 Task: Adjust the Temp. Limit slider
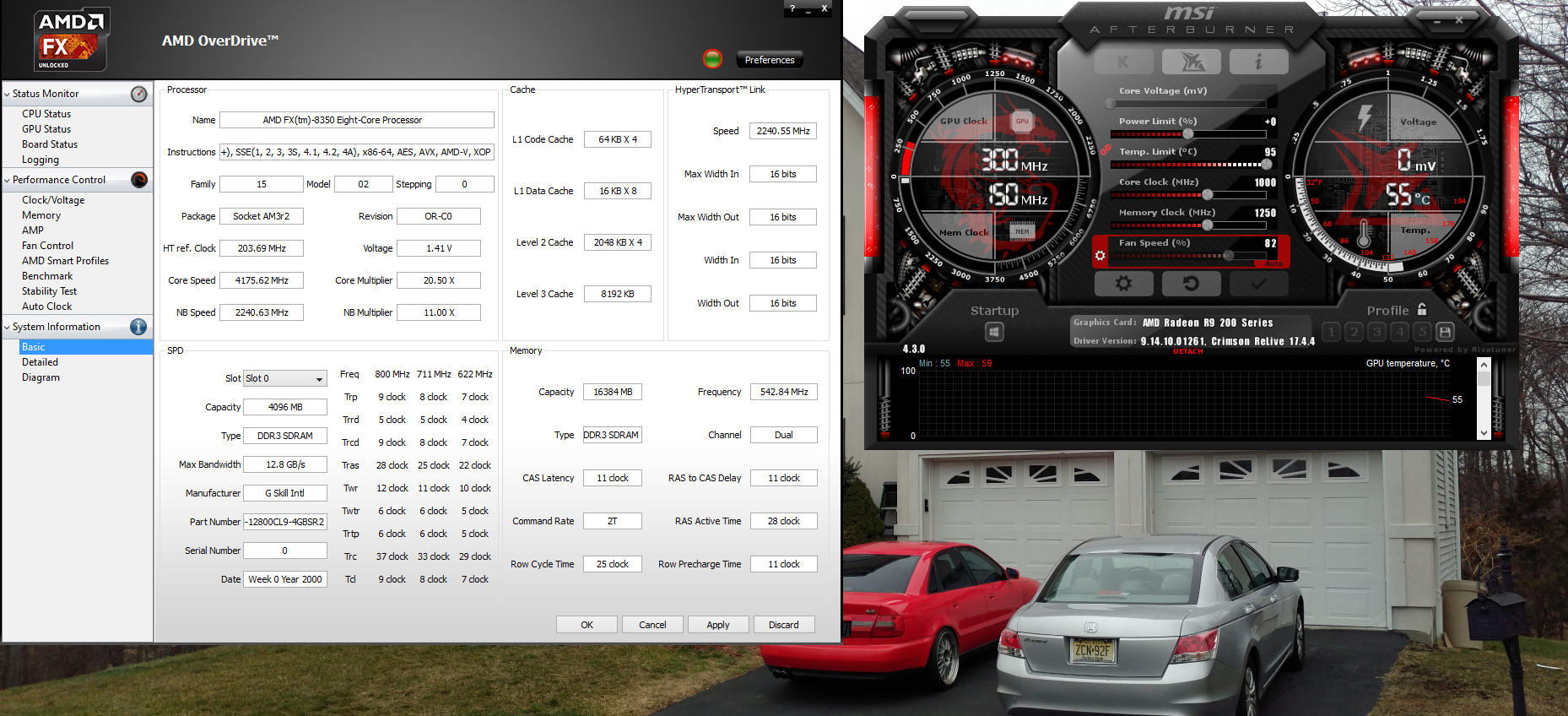pyautogui.click(x=1191, y=165)
